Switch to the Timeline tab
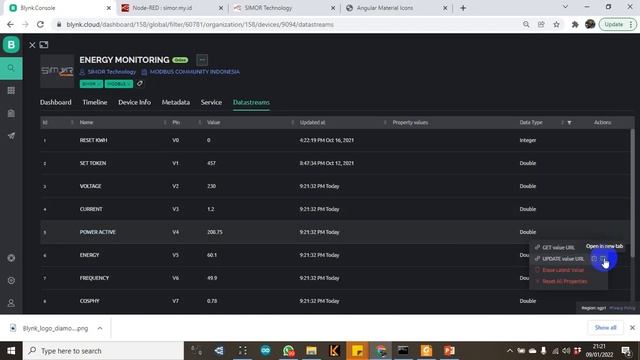 (x=95, y=102)
